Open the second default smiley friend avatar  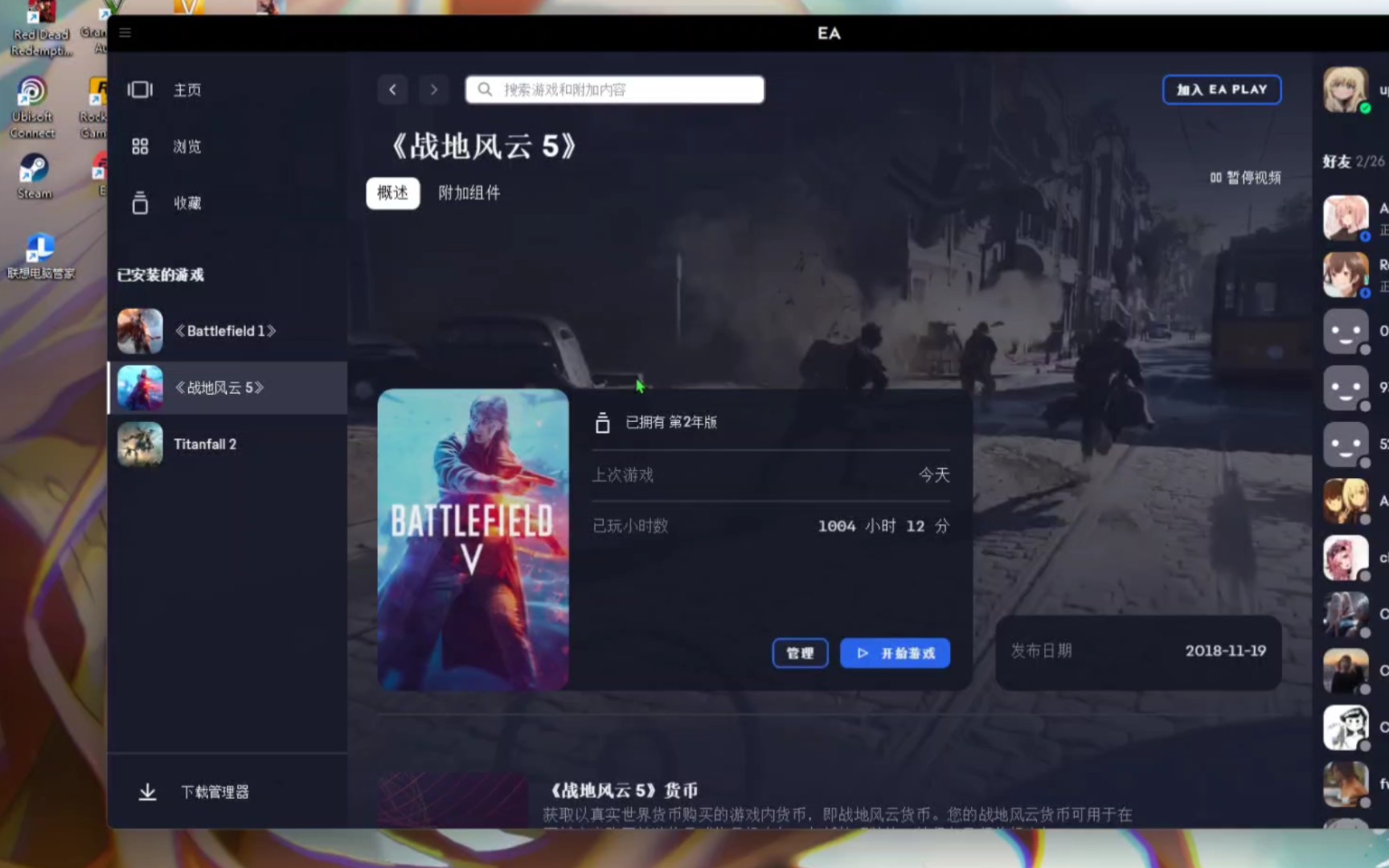point(1346,387)
